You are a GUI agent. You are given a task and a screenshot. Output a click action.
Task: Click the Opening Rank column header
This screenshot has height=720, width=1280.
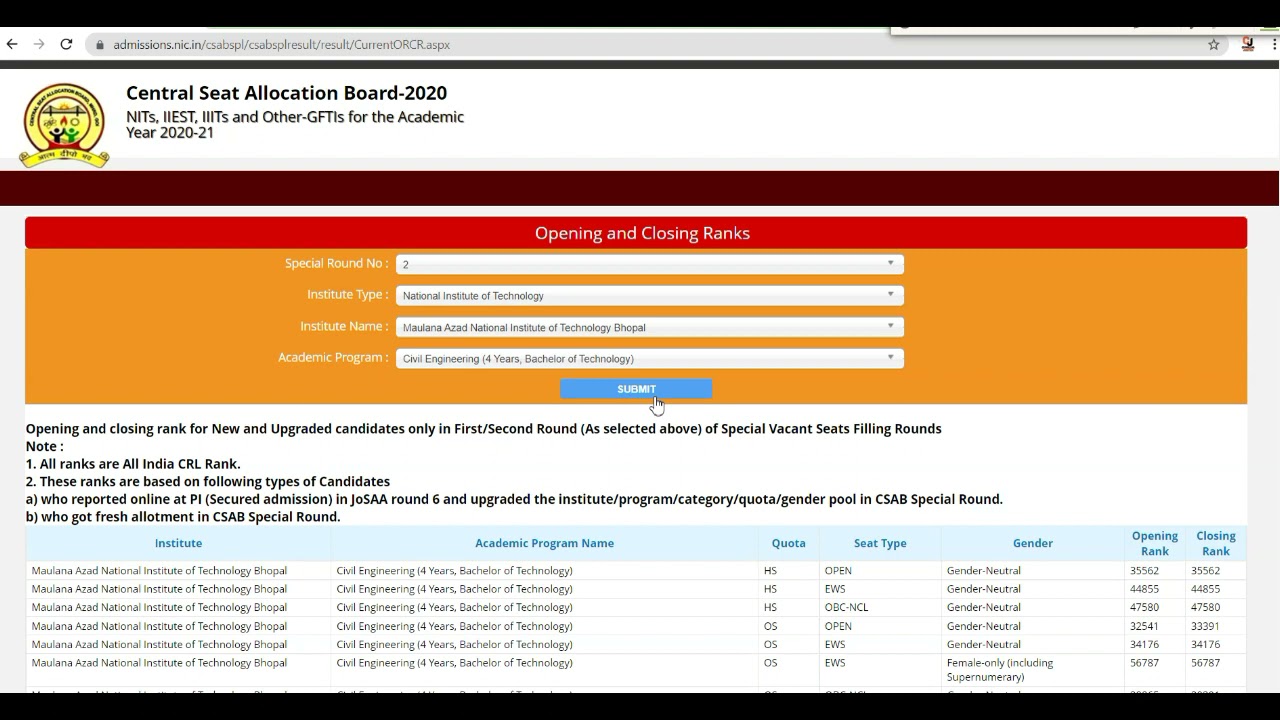[1154, 543]
